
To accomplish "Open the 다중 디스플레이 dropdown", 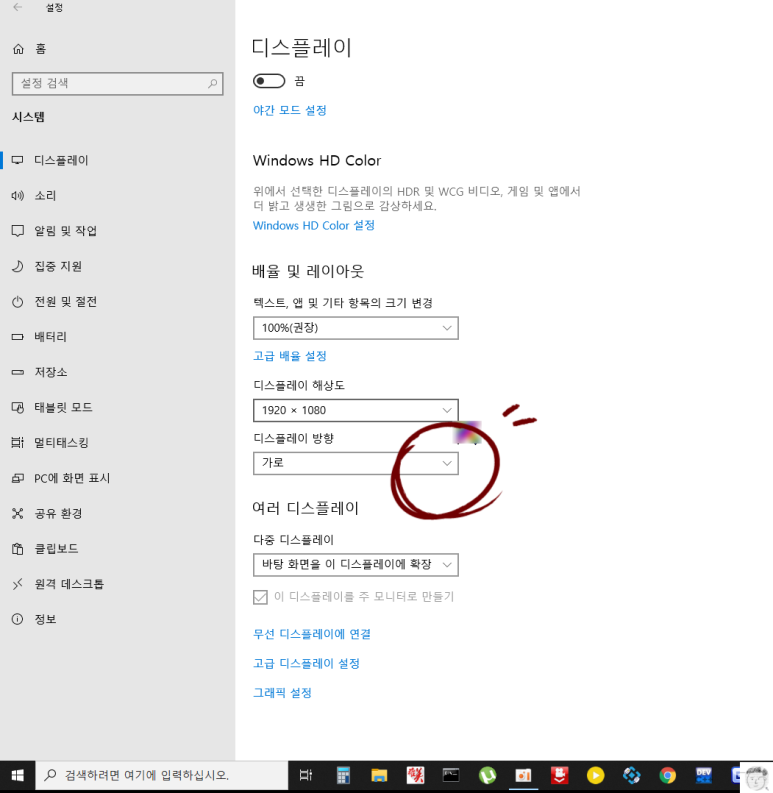I will (356, 565).
